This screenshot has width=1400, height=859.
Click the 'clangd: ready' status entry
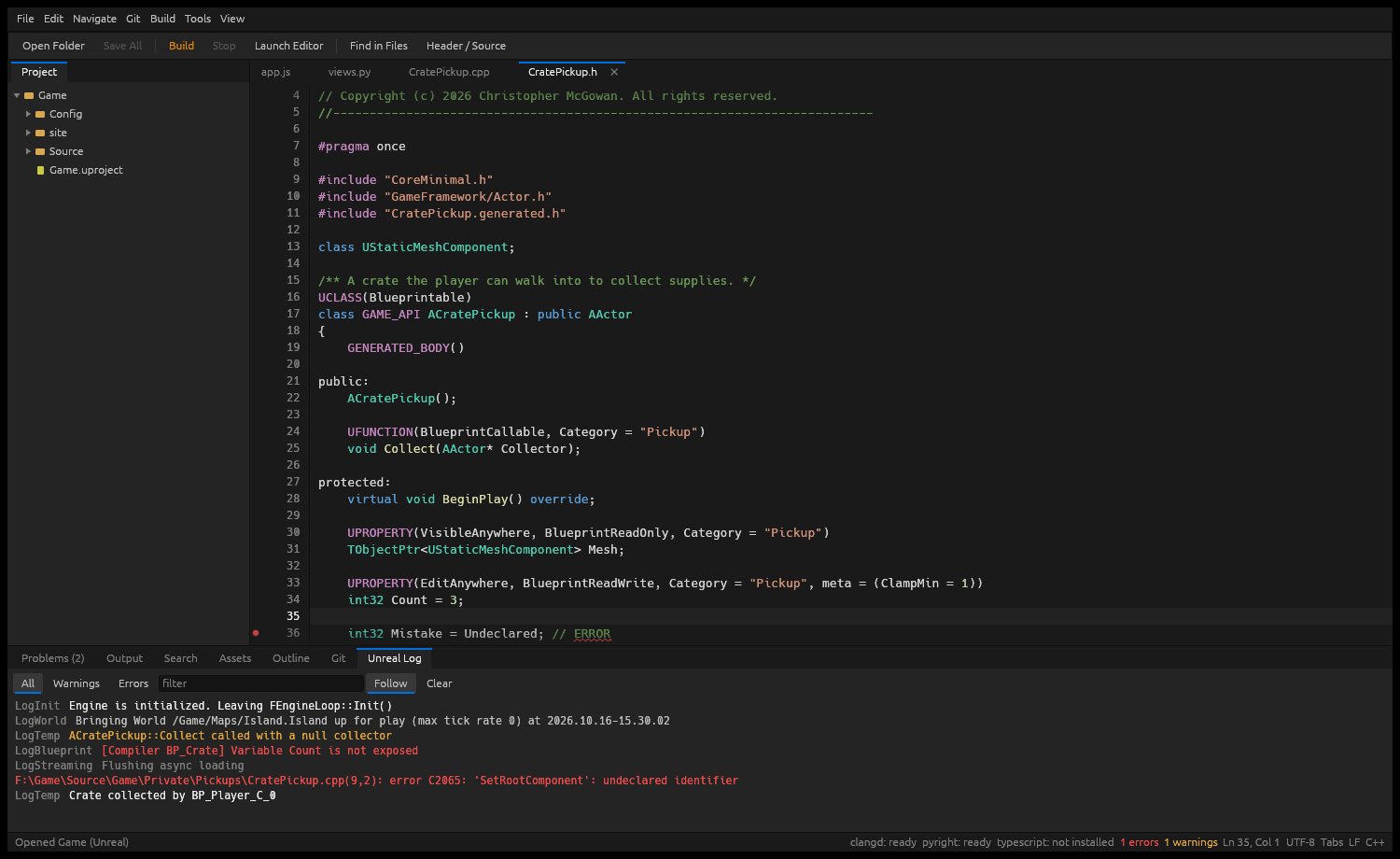(883, 842)
